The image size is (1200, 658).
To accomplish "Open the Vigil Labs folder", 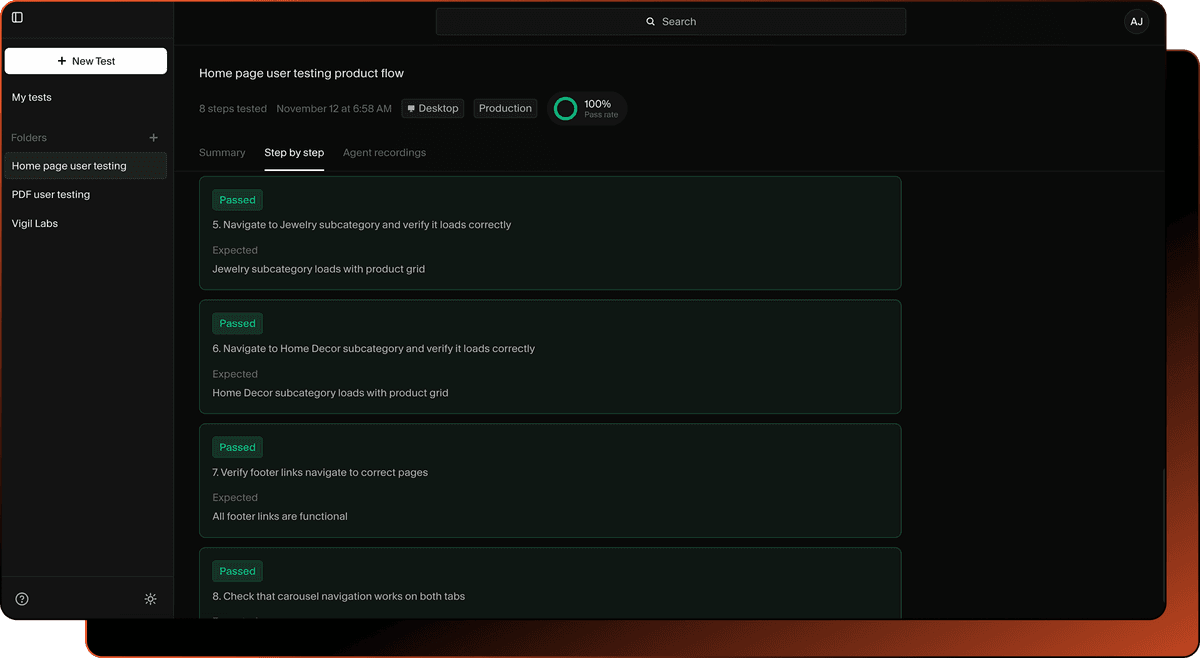I will tap(35, 224).
